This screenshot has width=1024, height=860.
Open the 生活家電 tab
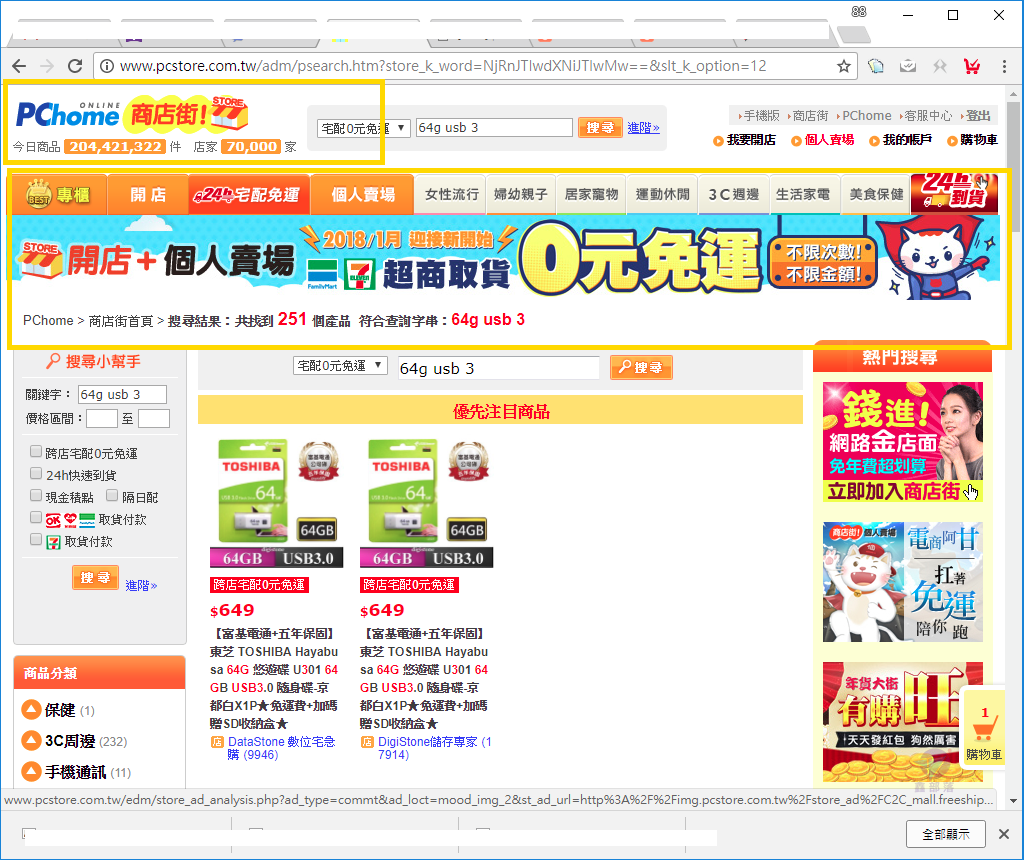pos(803,195)
